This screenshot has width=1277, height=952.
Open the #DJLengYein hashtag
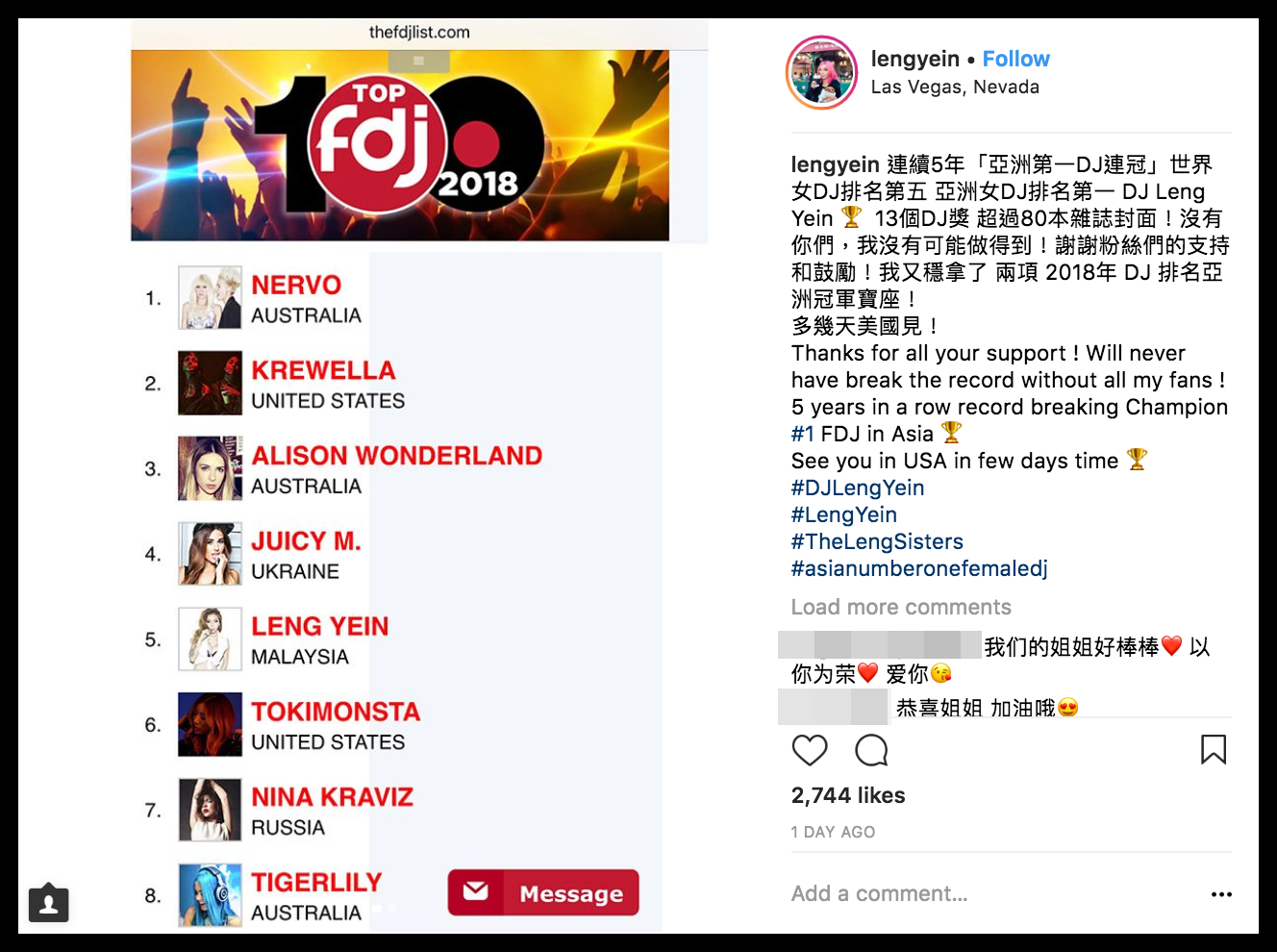click(x=858, y=488)
